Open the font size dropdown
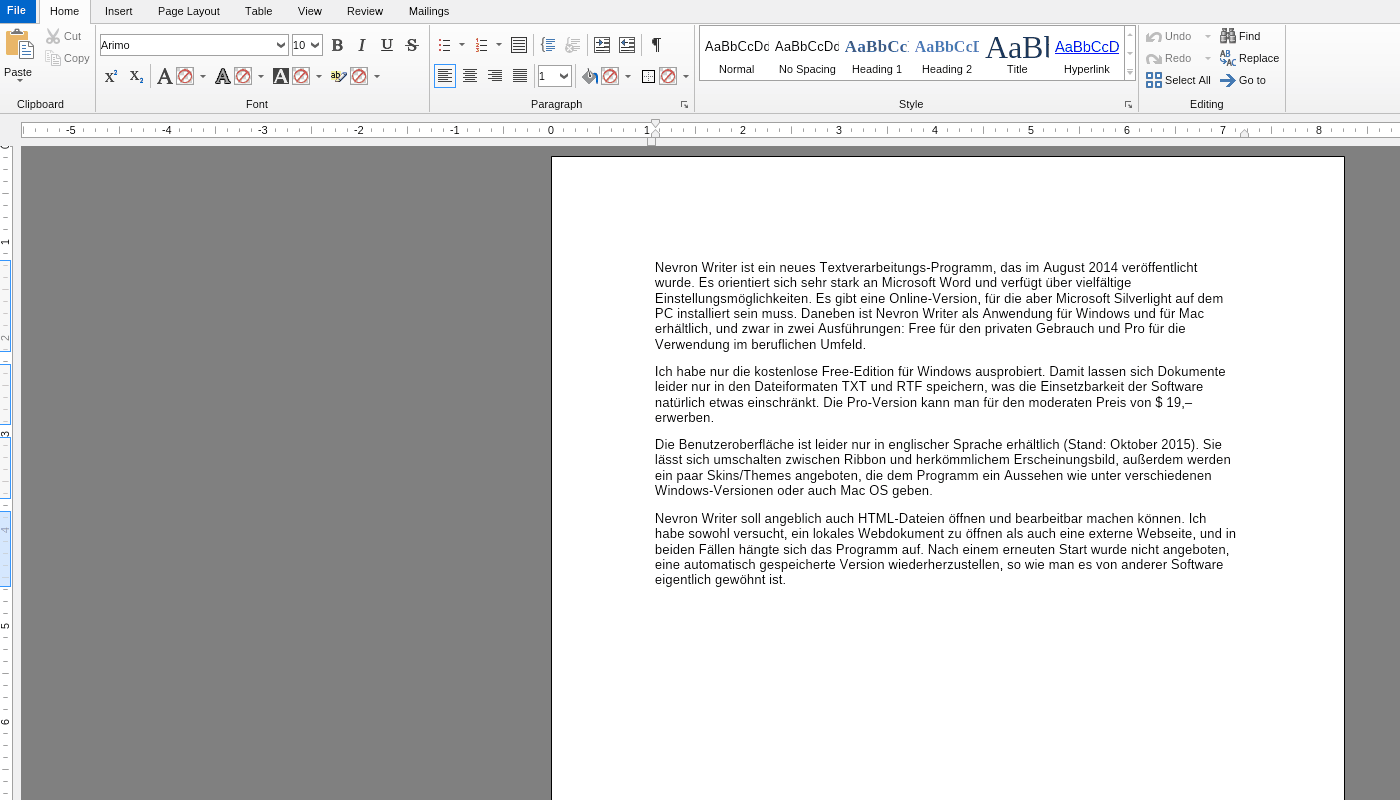 coord(315,45)
